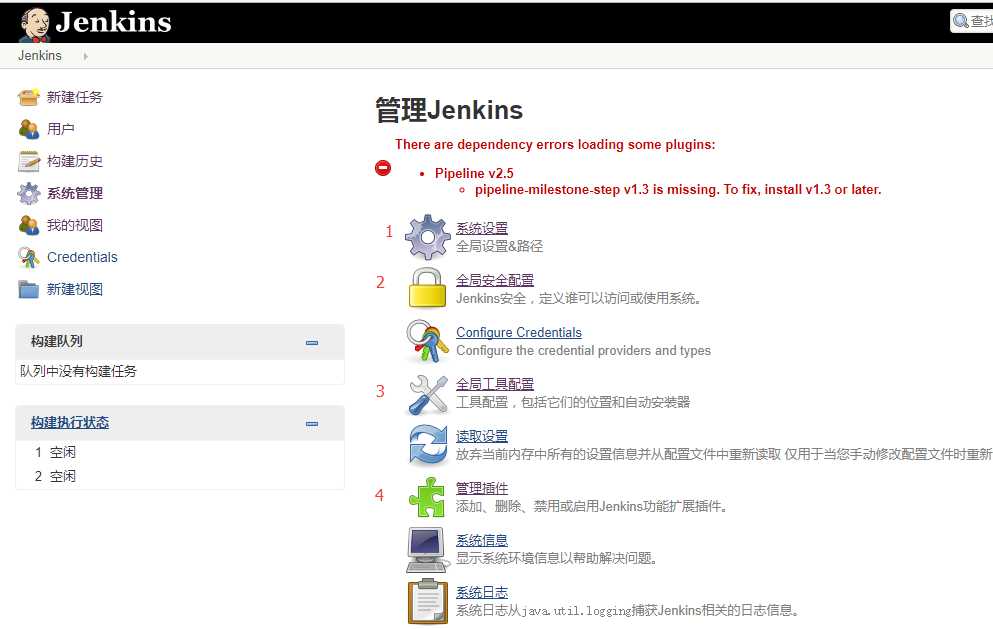Open the Jenkins header title link
Image resolution: width=993 pixels, height=629 pixels.
coord(113,22)
